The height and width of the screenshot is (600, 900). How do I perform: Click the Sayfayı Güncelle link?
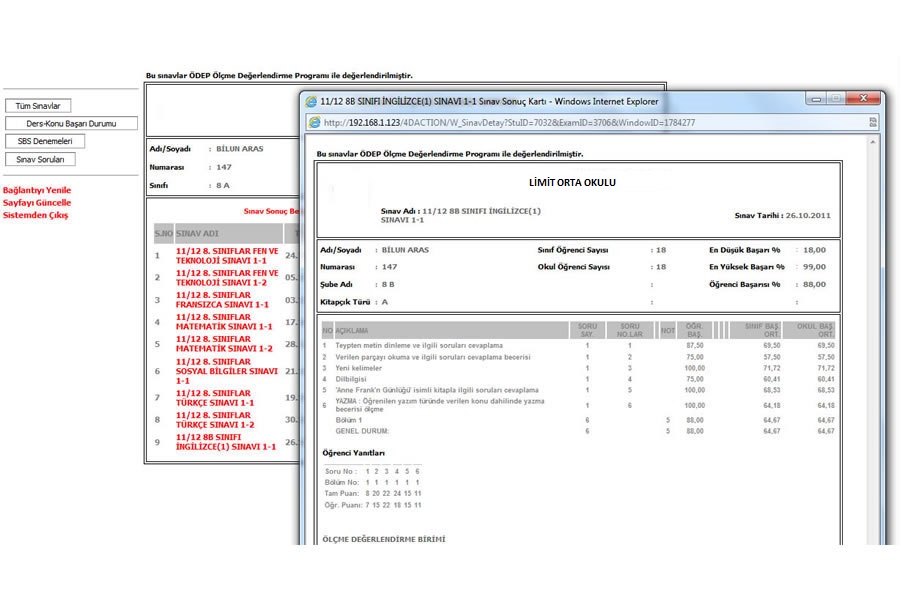[x=37, y=202]
